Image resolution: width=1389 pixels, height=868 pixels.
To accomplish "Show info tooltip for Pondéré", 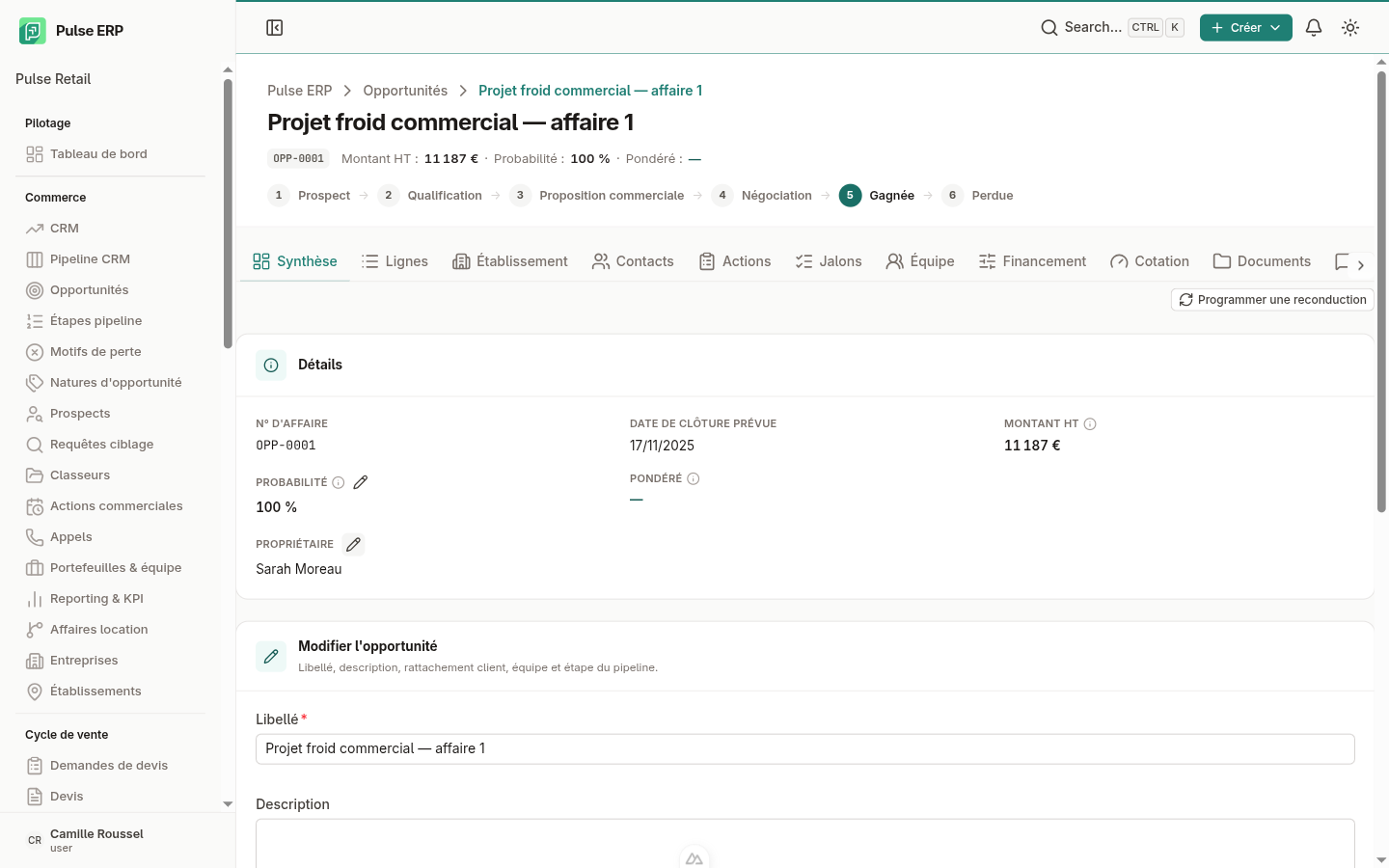I will [694, 479].
